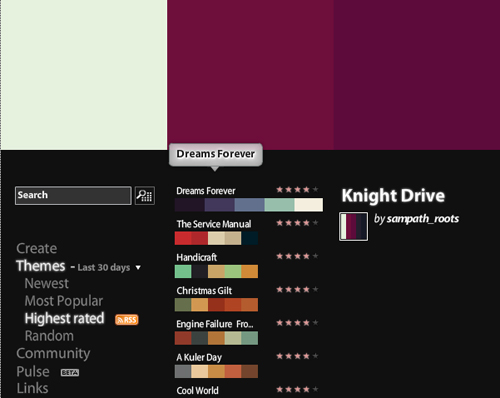Click The Service Manual star rating
Viewport: 500px width, 398px height.
[297, 223]
